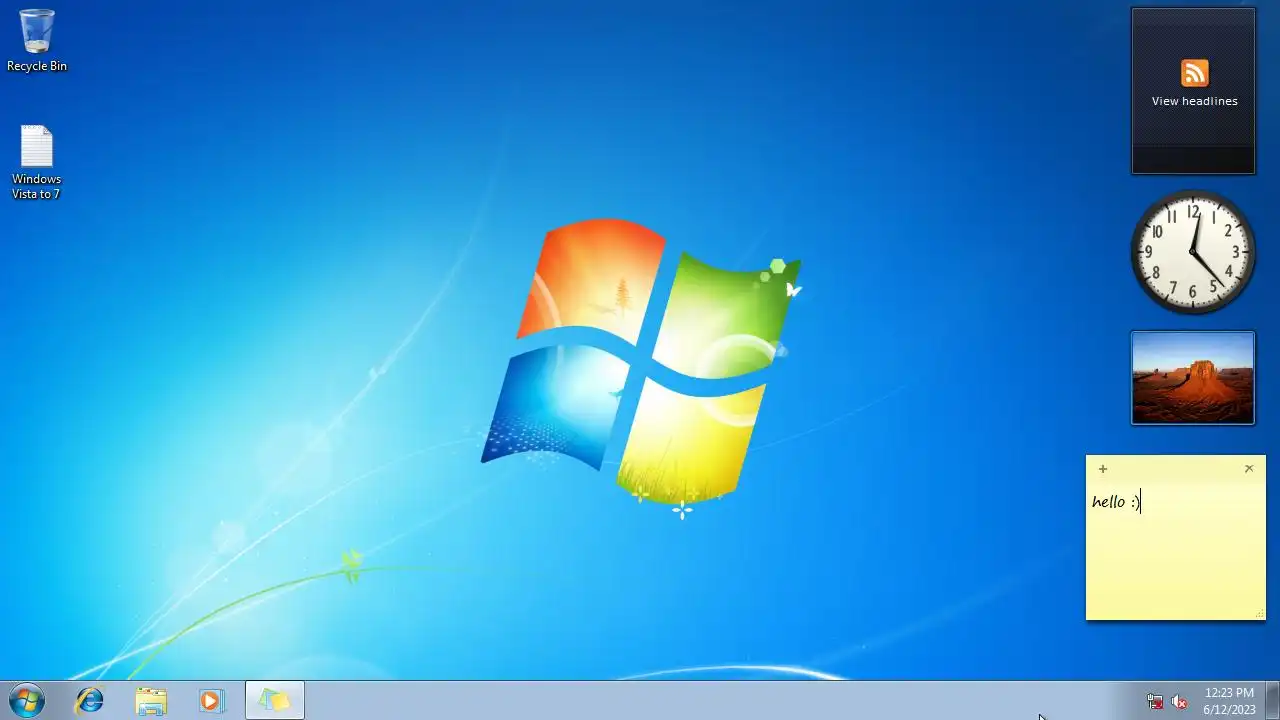
Task: Click the Show desktop button
Action: [1272, 701]
